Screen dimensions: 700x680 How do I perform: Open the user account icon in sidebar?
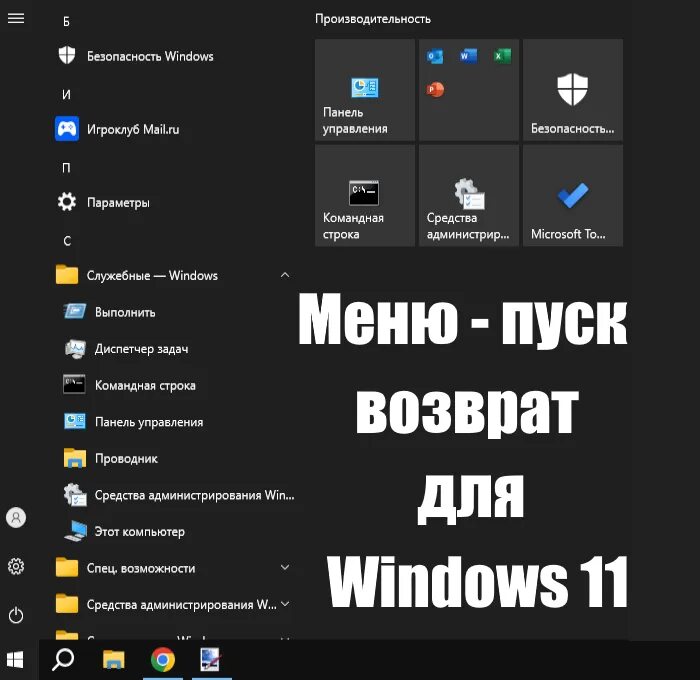pos(16,517)
